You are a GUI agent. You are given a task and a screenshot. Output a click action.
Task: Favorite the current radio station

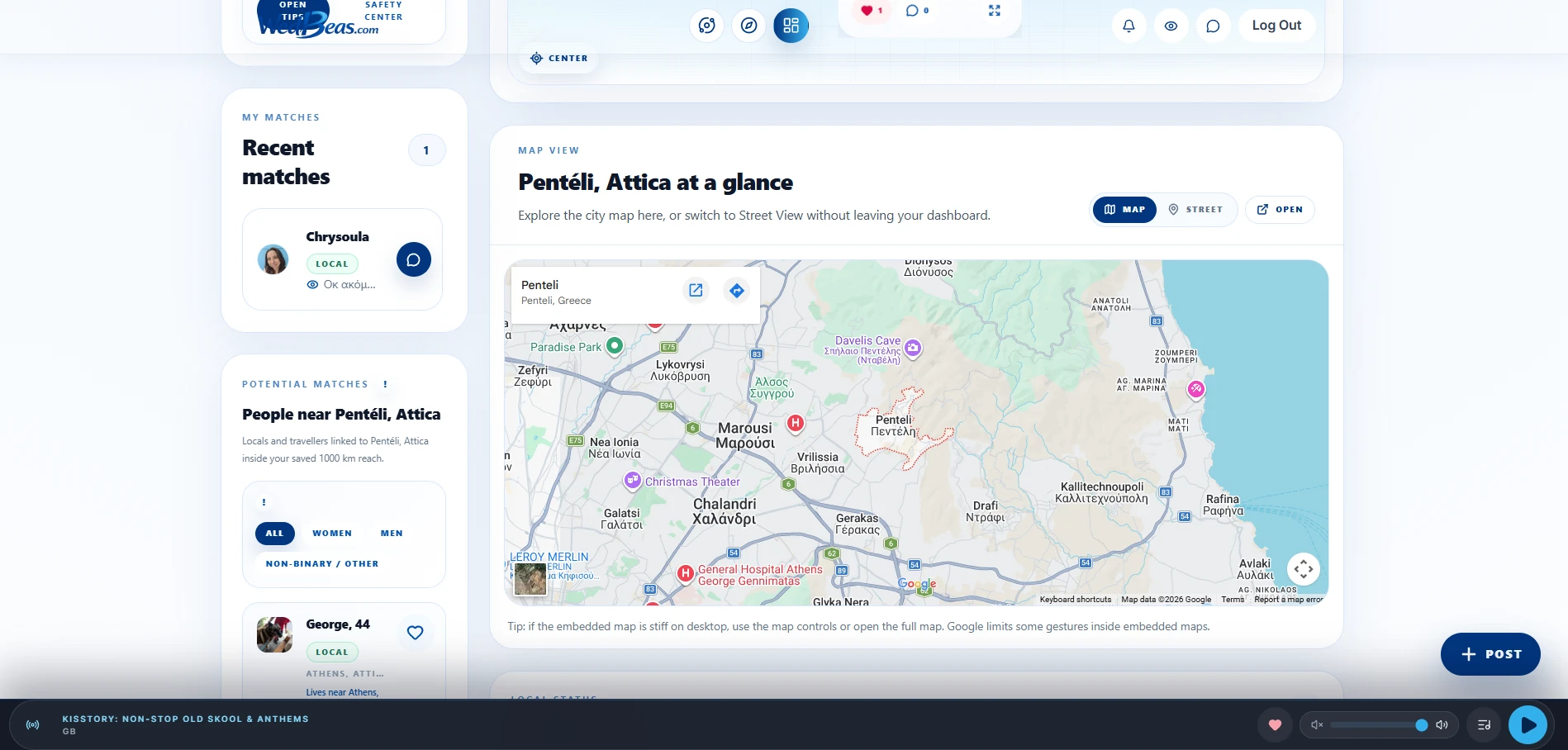1275,725
